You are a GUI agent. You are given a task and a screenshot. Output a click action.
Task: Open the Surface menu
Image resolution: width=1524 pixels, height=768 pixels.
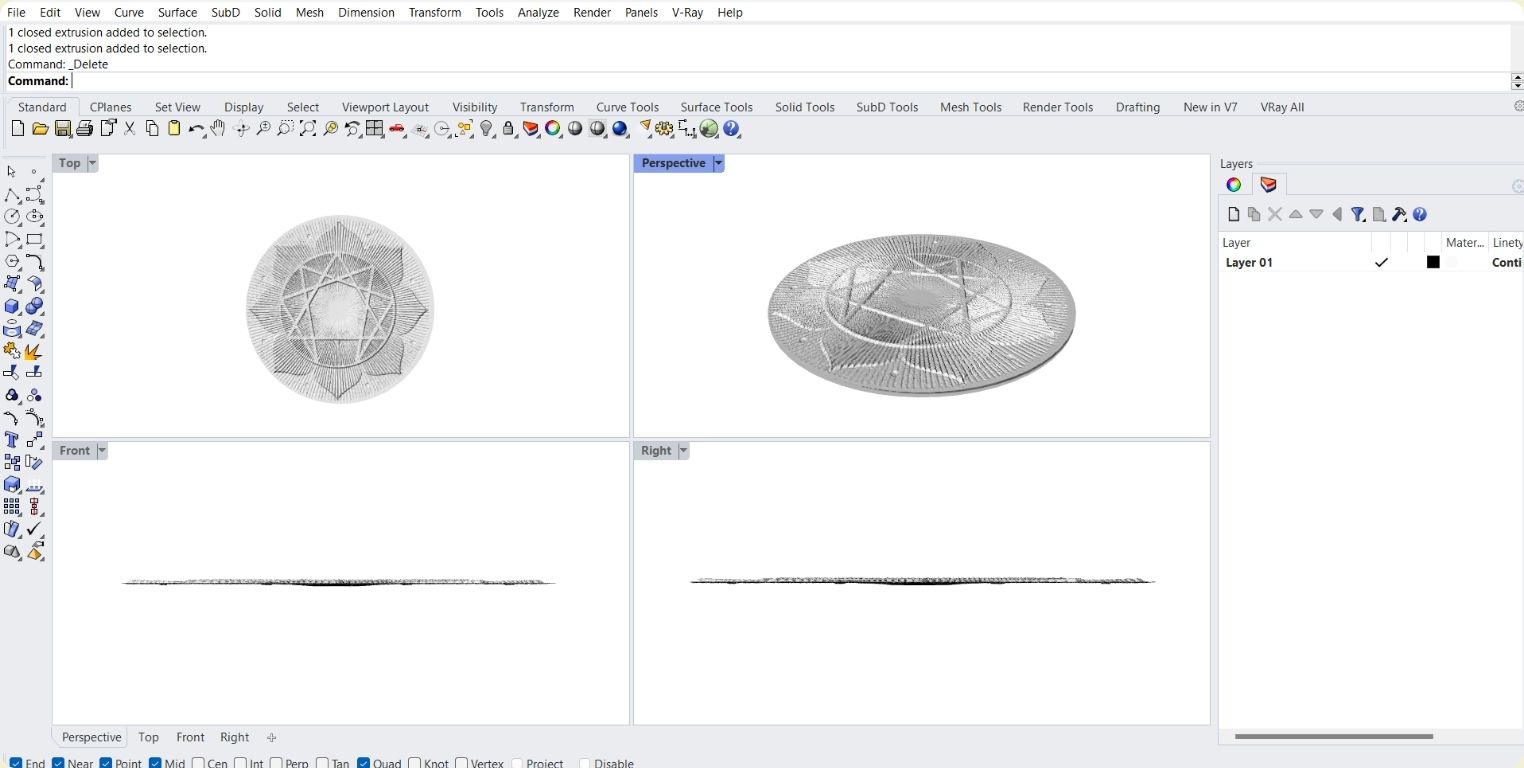pyautogui.click(x=177, y=12)
